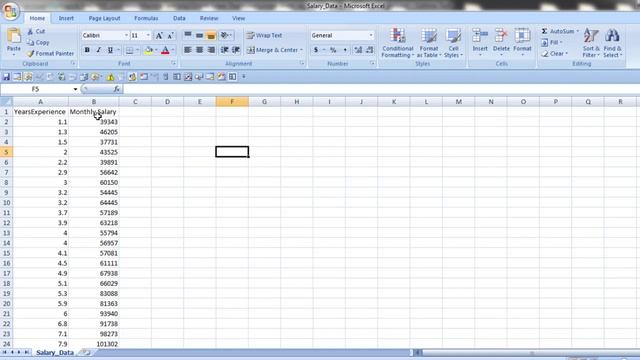This screenshot has width=640, height=360.
Task: Click Increase Decimal icon
Action: click(358, 50)
